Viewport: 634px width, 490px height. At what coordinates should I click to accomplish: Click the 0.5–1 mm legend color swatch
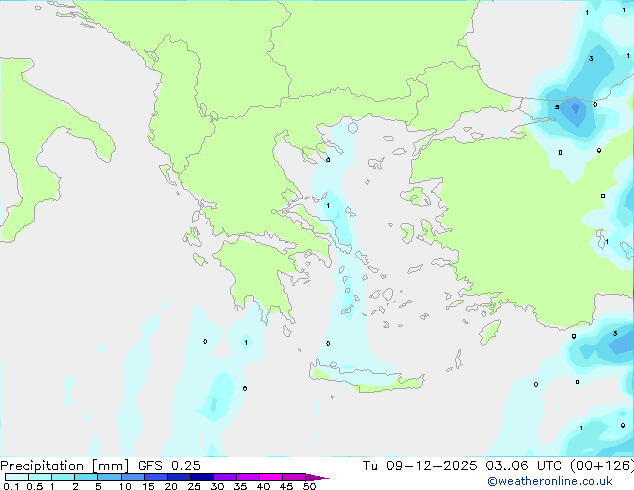(x=40, y=477)
